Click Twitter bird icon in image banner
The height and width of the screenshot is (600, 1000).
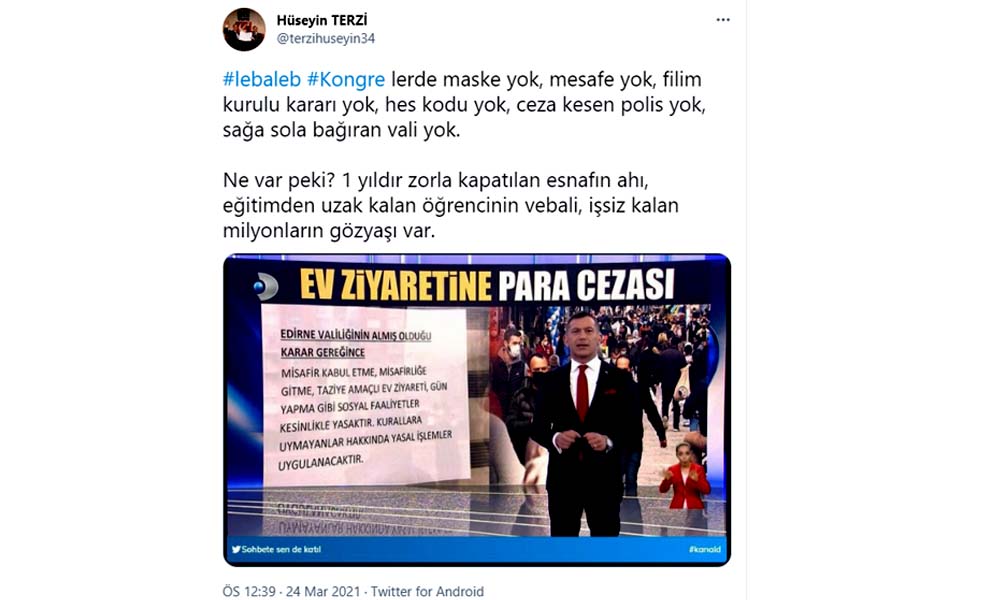[x=236, y=549]
